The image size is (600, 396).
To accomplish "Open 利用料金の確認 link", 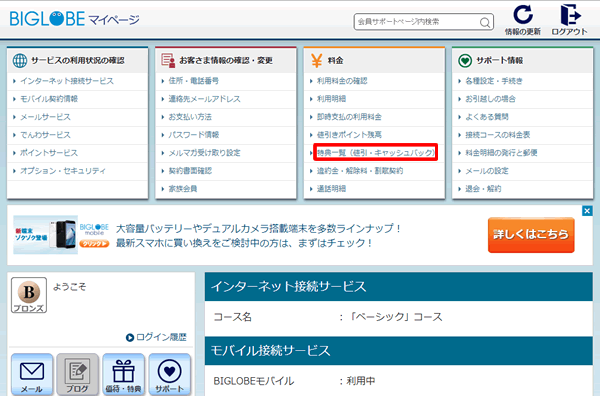I will click(342, 81).
